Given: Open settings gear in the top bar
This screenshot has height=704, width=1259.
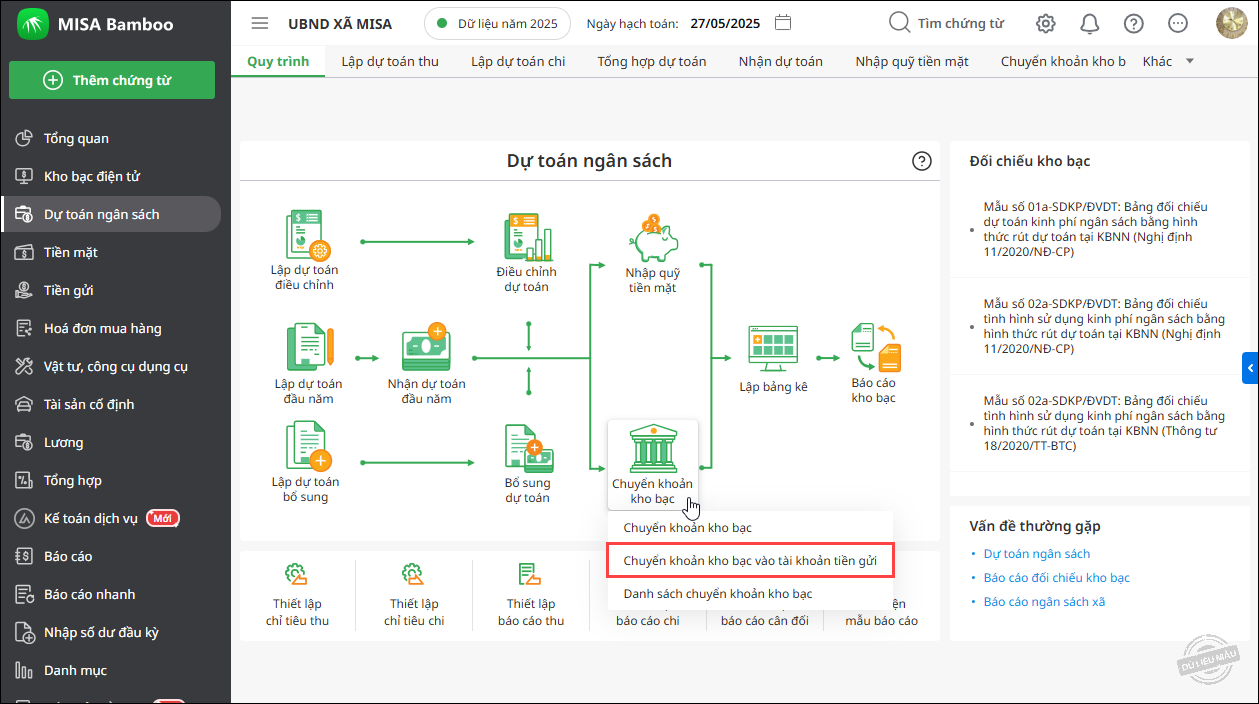Looking at the screenshot, I should click(1046, 23).
